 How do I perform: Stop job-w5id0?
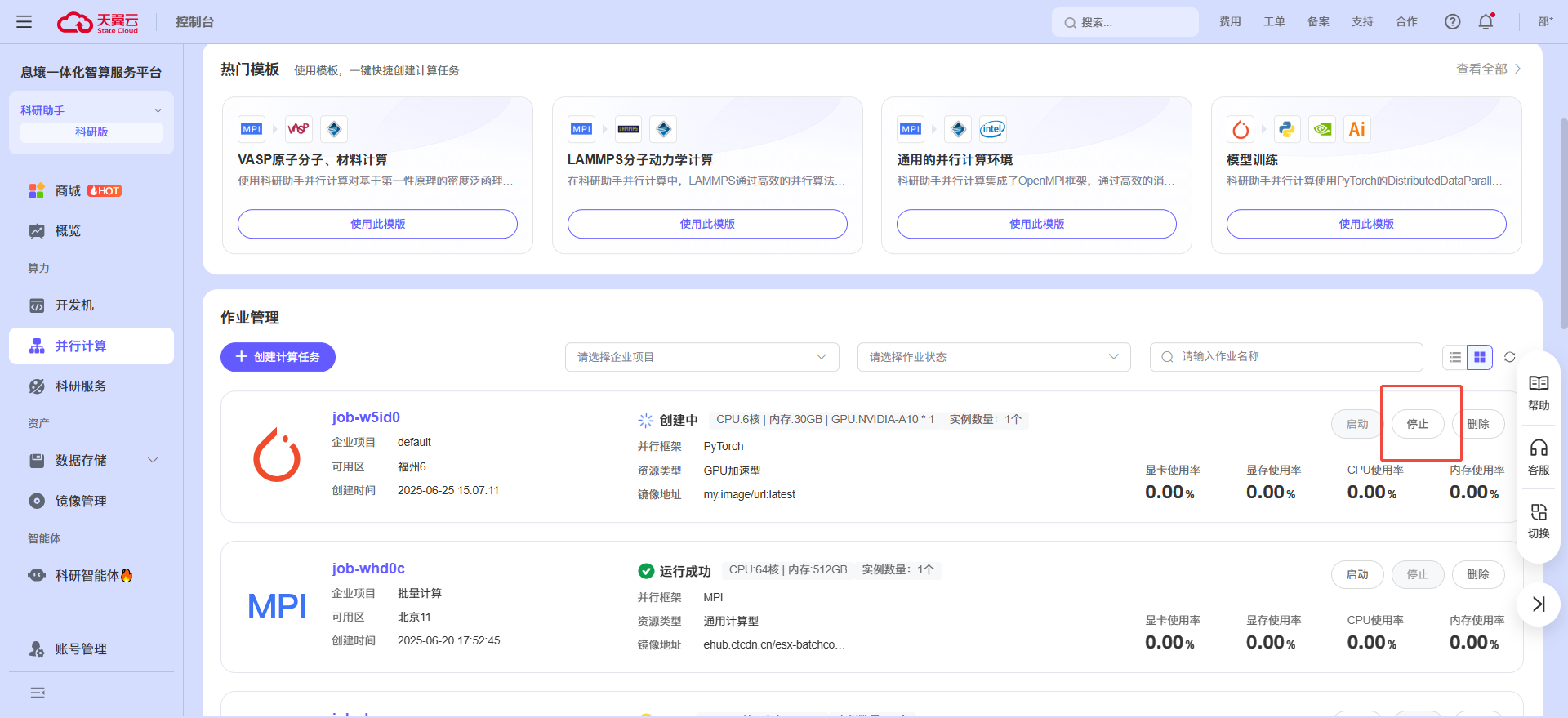pyautogui.click(x=1418, y=424)
